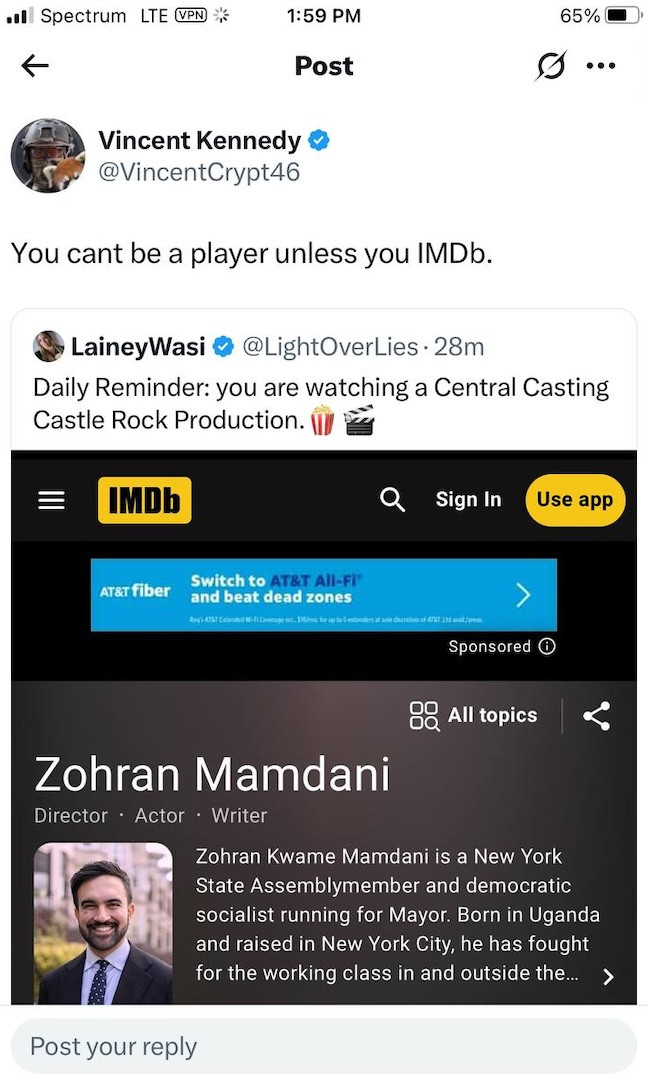The image size is (648, 1085).
Task: Expand the bio with the chevron
Action: 608,977
